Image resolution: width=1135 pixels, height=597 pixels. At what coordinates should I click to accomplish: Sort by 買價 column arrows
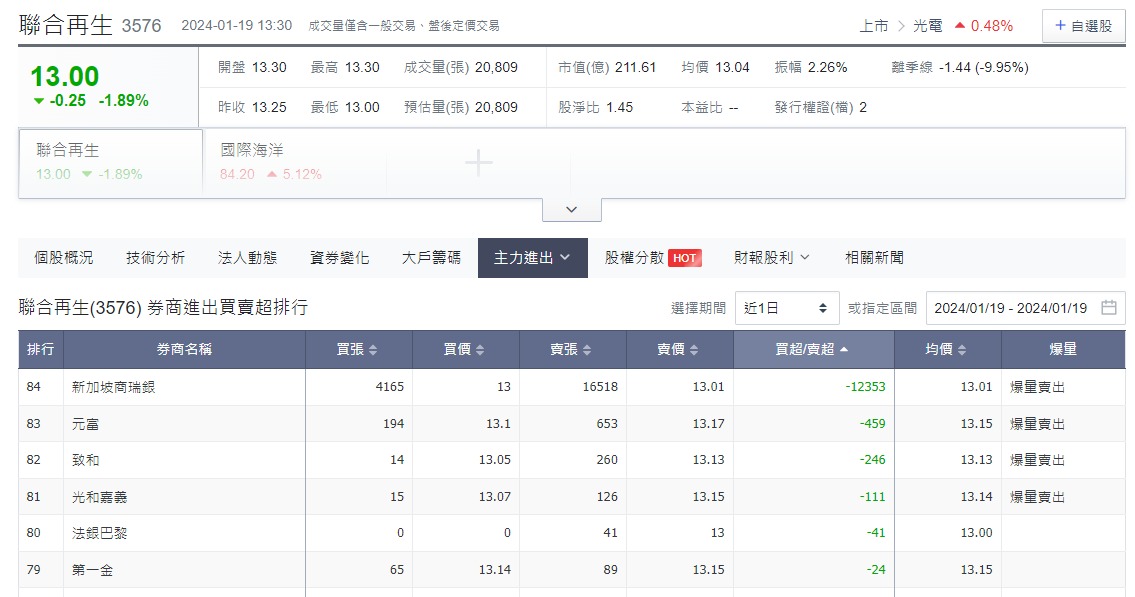coord(480,350)
